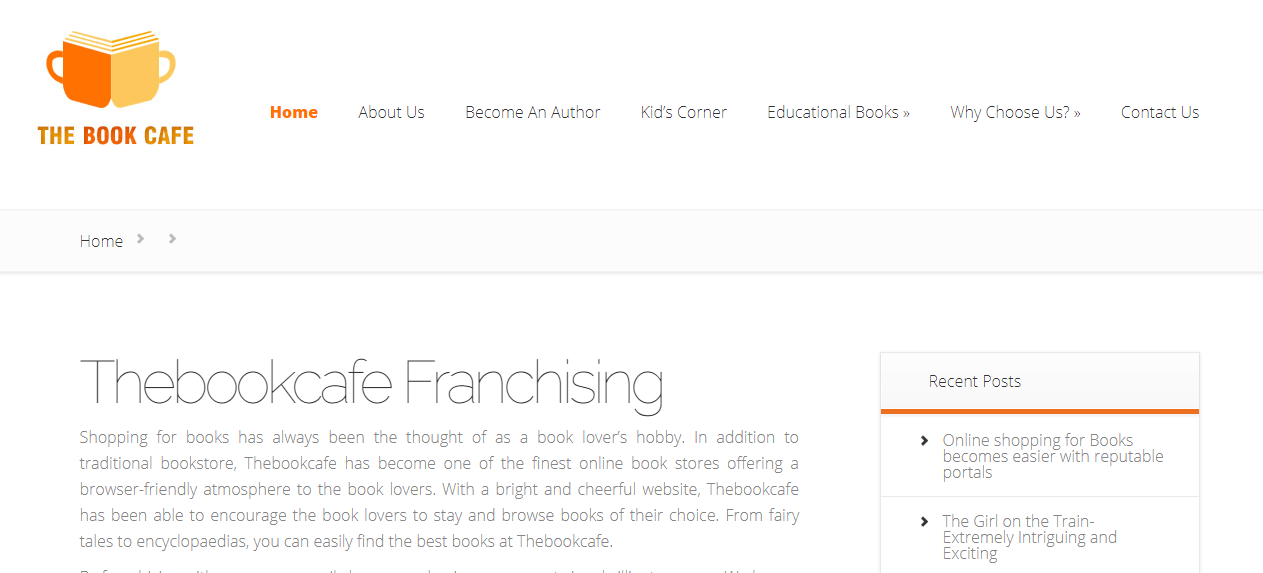The height and width of the screenshot is (573, 1263).
Task: Click the first breadcrumb arrow after Home
Action: 141,238
